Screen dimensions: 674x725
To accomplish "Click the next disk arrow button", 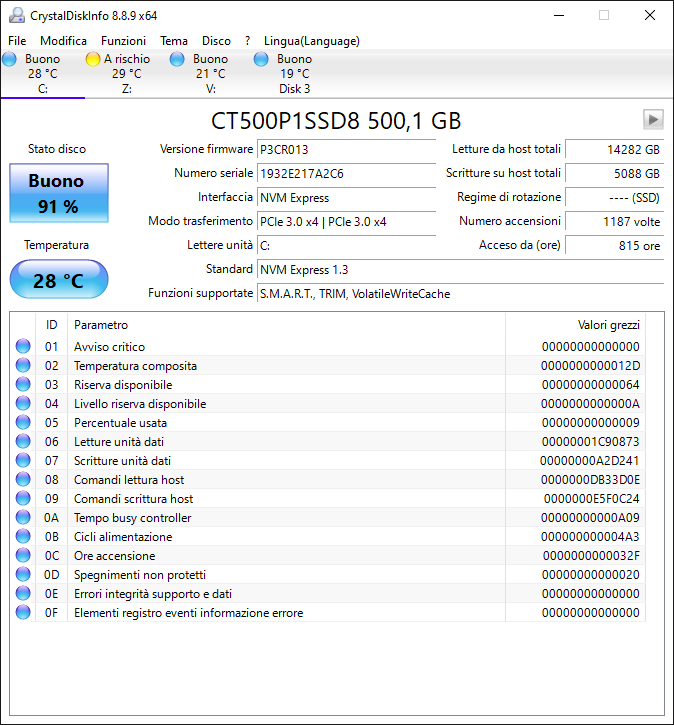I will coord(653,120).
